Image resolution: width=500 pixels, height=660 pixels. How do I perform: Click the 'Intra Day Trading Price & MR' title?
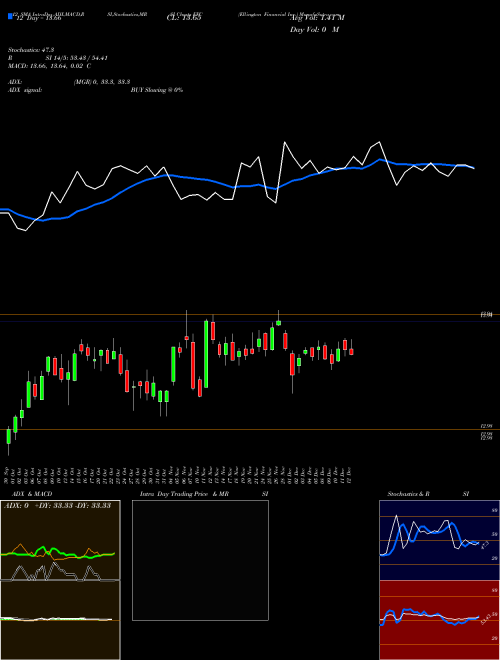tap(184, 494)
